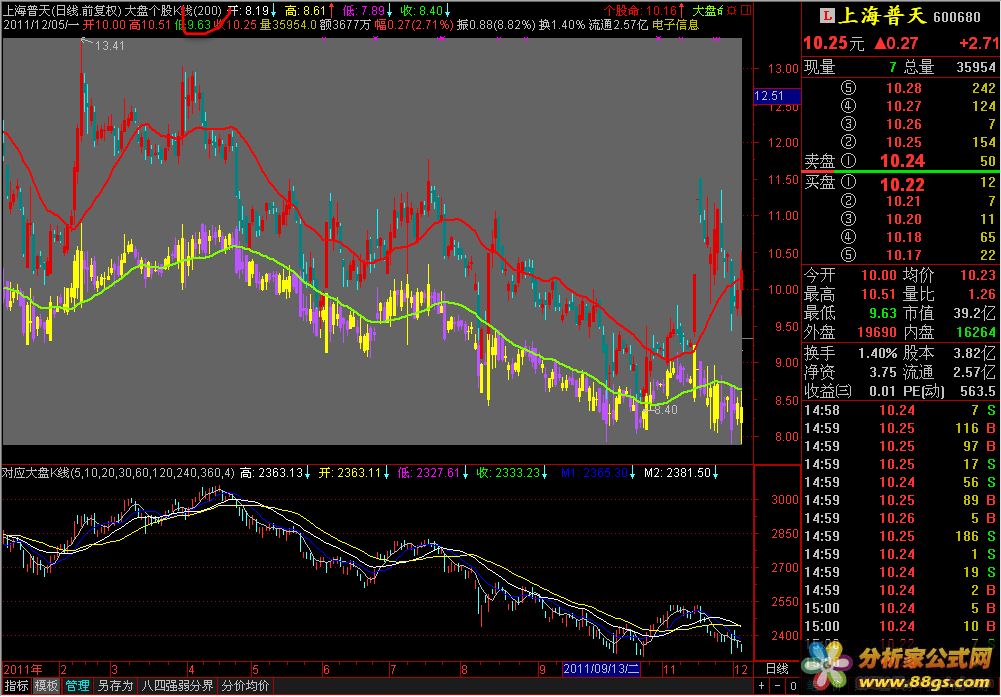Click buy level ④ price 10.18
1001x697 pixels.
pyautogui.click(x=903, y=237)
